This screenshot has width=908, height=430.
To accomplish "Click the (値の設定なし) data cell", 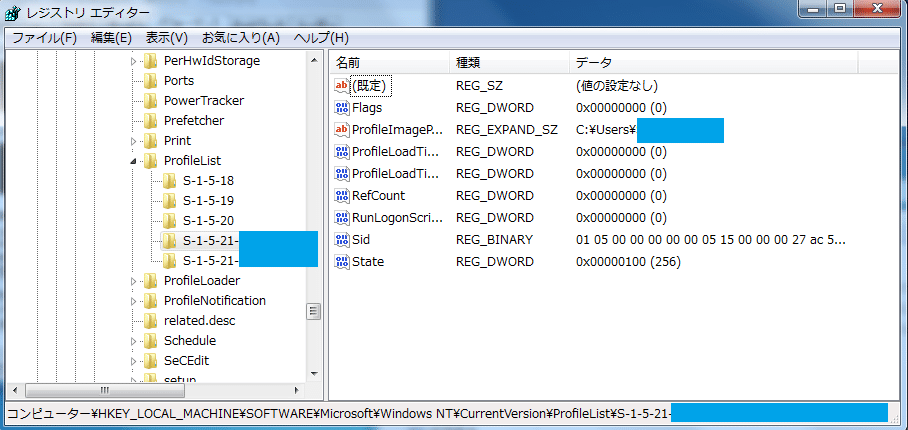I will tap(617, 86).
